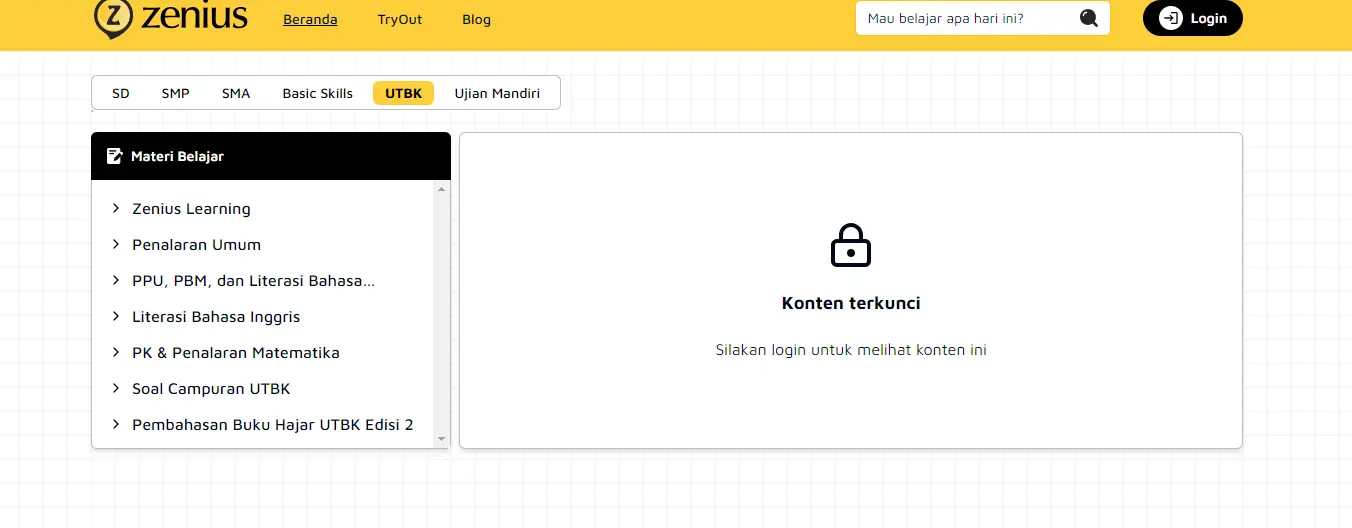Click the Materi Belajar header text
The height and width of the screenshot is (528, 1352).
177,156
